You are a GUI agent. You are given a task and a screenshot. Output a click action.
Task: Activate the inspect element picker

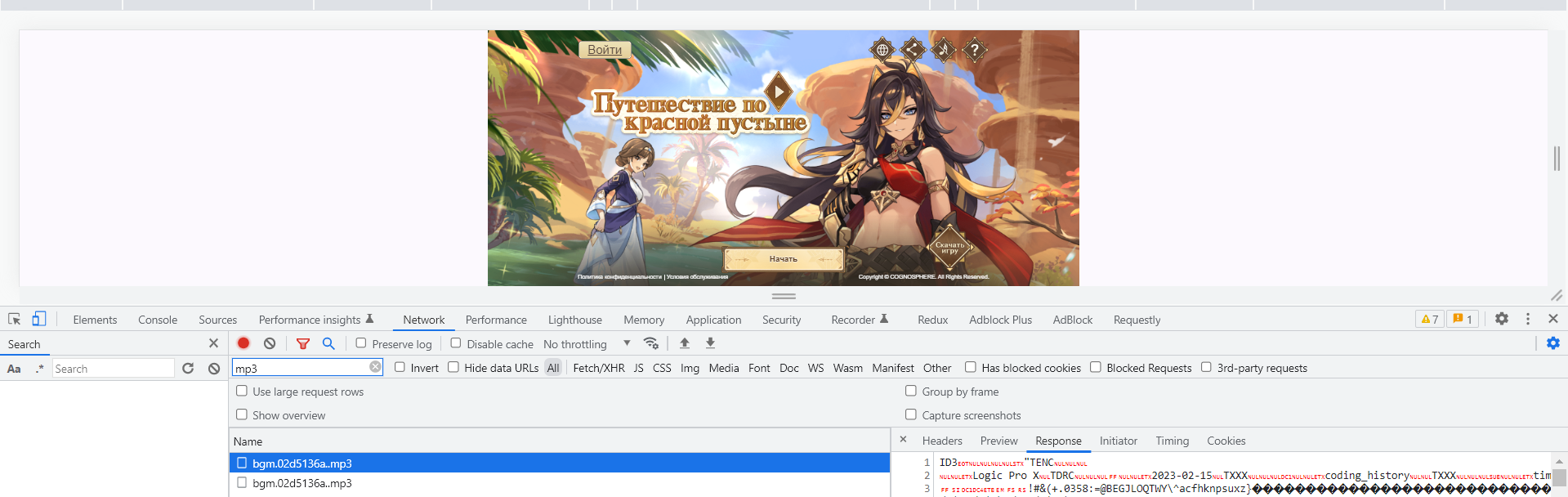coord(15,319)
